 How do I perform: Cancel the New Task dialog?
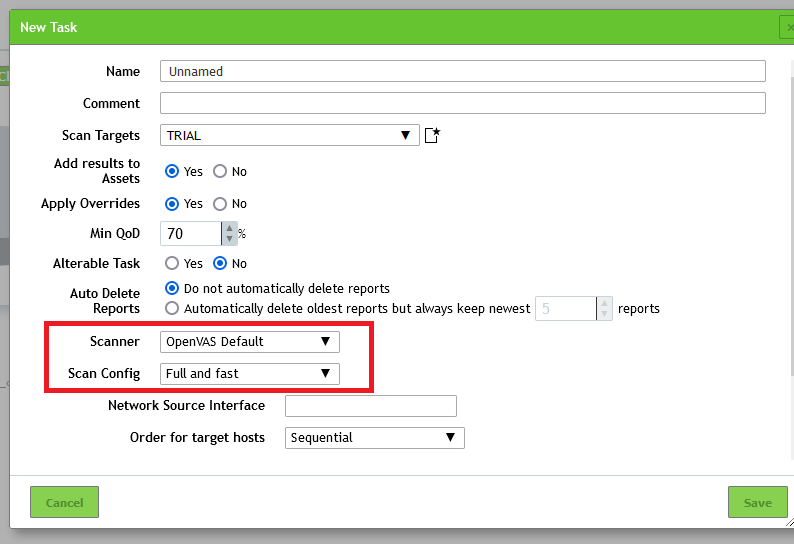[x=64, y=502]
